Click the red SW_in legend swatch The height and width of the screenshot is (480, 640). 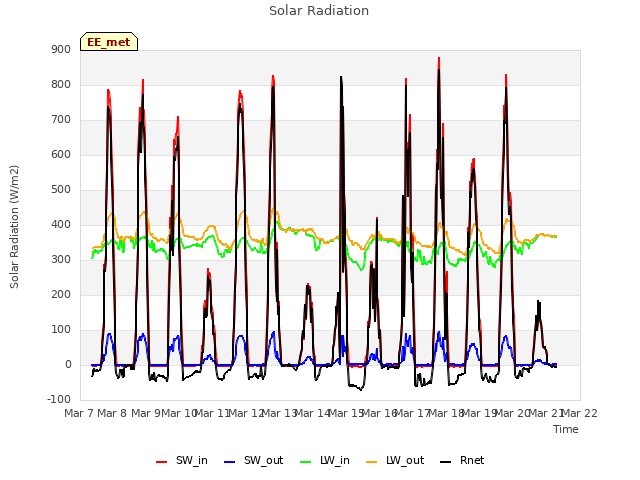[162, 462]
